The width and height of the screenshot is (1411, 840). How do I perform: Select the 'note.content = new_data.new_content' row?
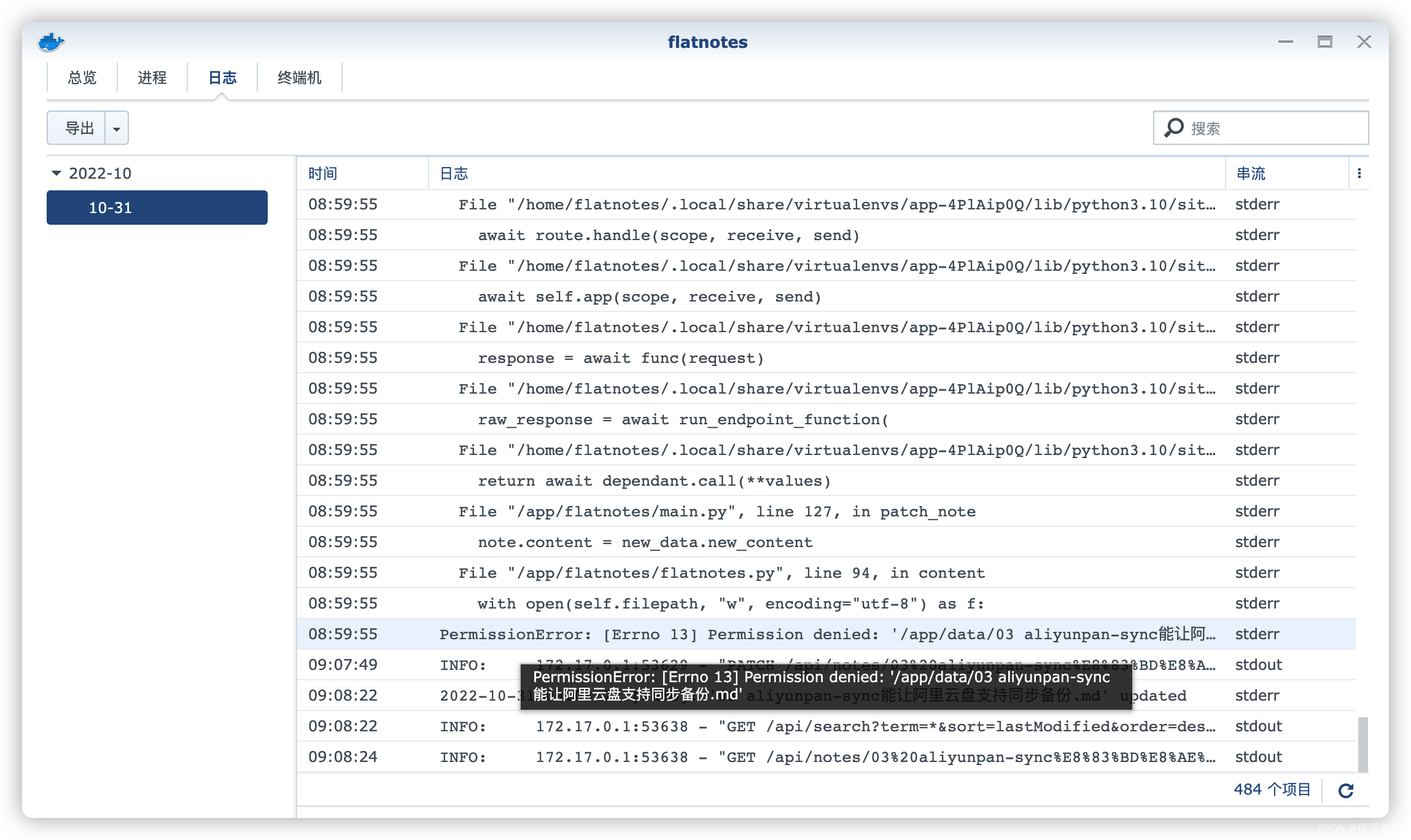pos(826,542)
